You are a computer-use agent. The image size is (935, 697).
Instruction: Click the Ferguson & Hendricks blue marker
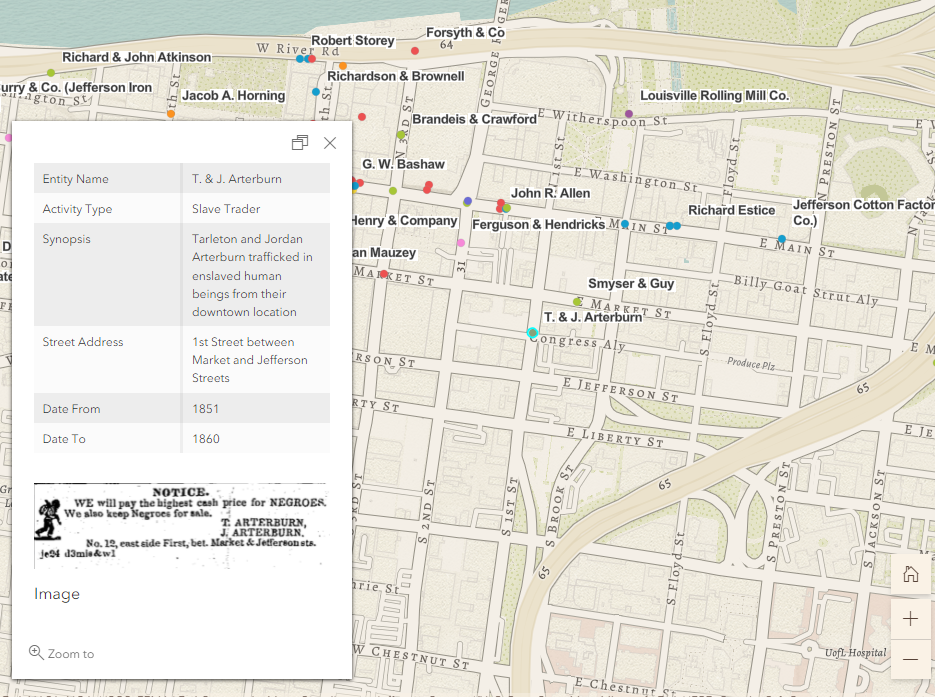point(625,225)
